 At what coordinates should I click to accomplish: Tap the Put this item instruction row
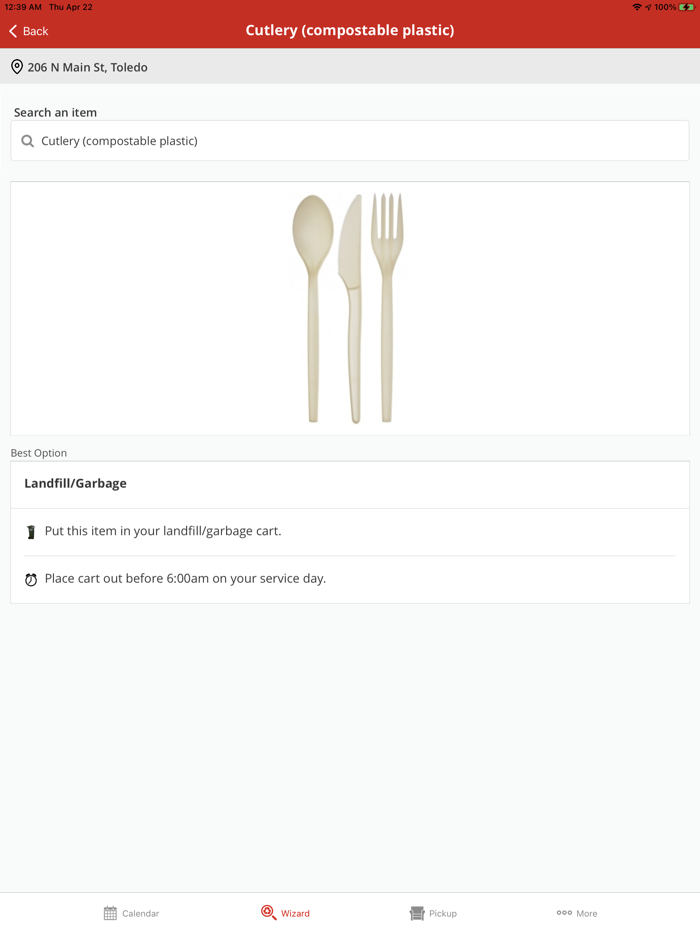(350, 531)
